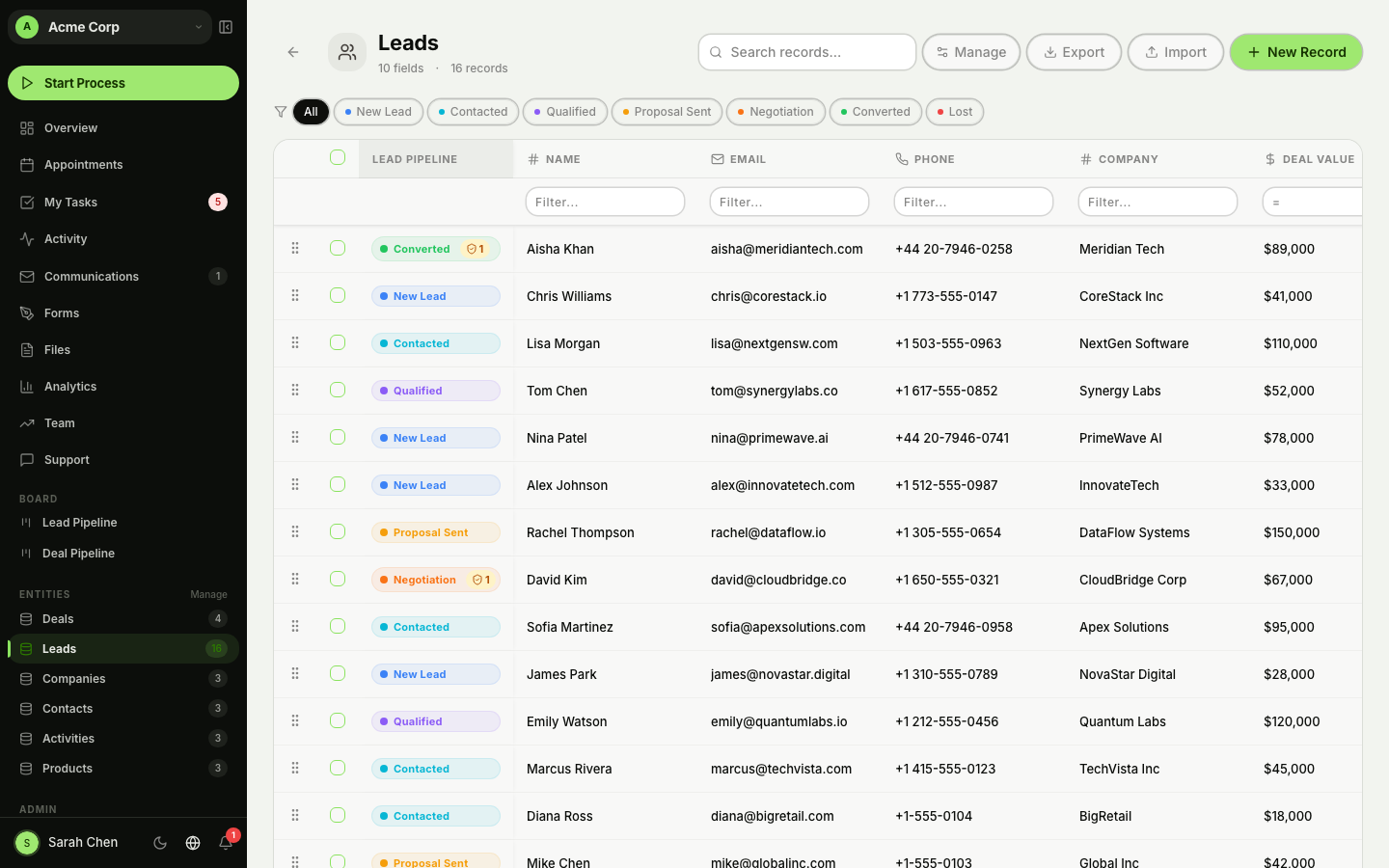Click the globe language icon
Viewport: 1389px width, 868px height.
point(193,843)
